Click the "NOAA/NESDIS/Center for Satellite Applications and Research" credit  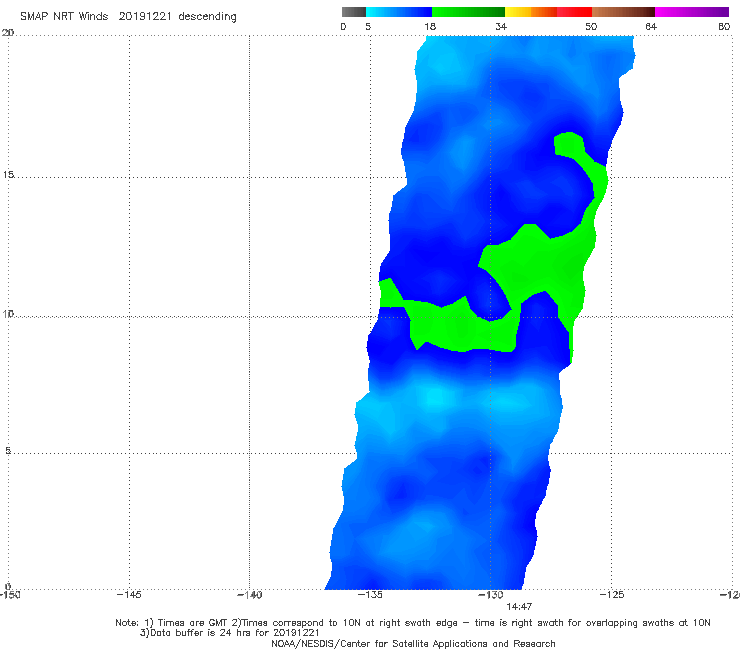tap(413, 644)
